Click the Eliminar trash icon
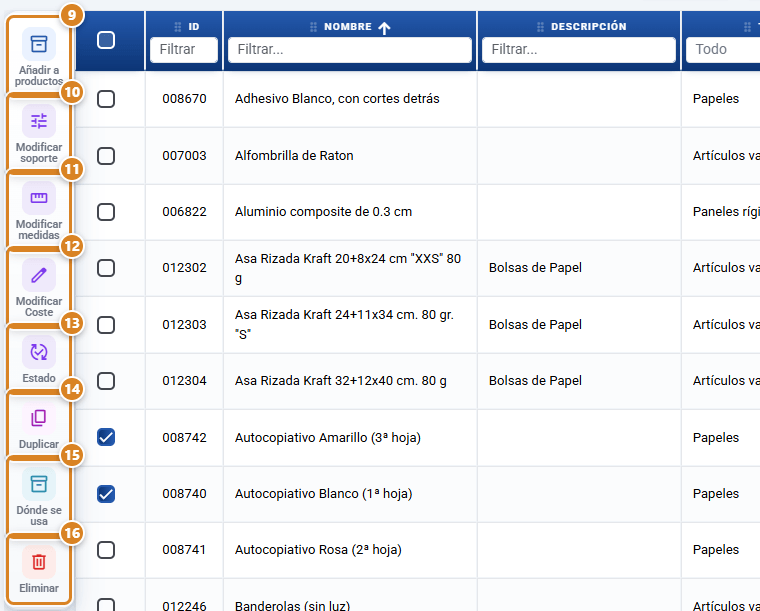The width and height of the screenshot is (760, 611). coord(39,562)
